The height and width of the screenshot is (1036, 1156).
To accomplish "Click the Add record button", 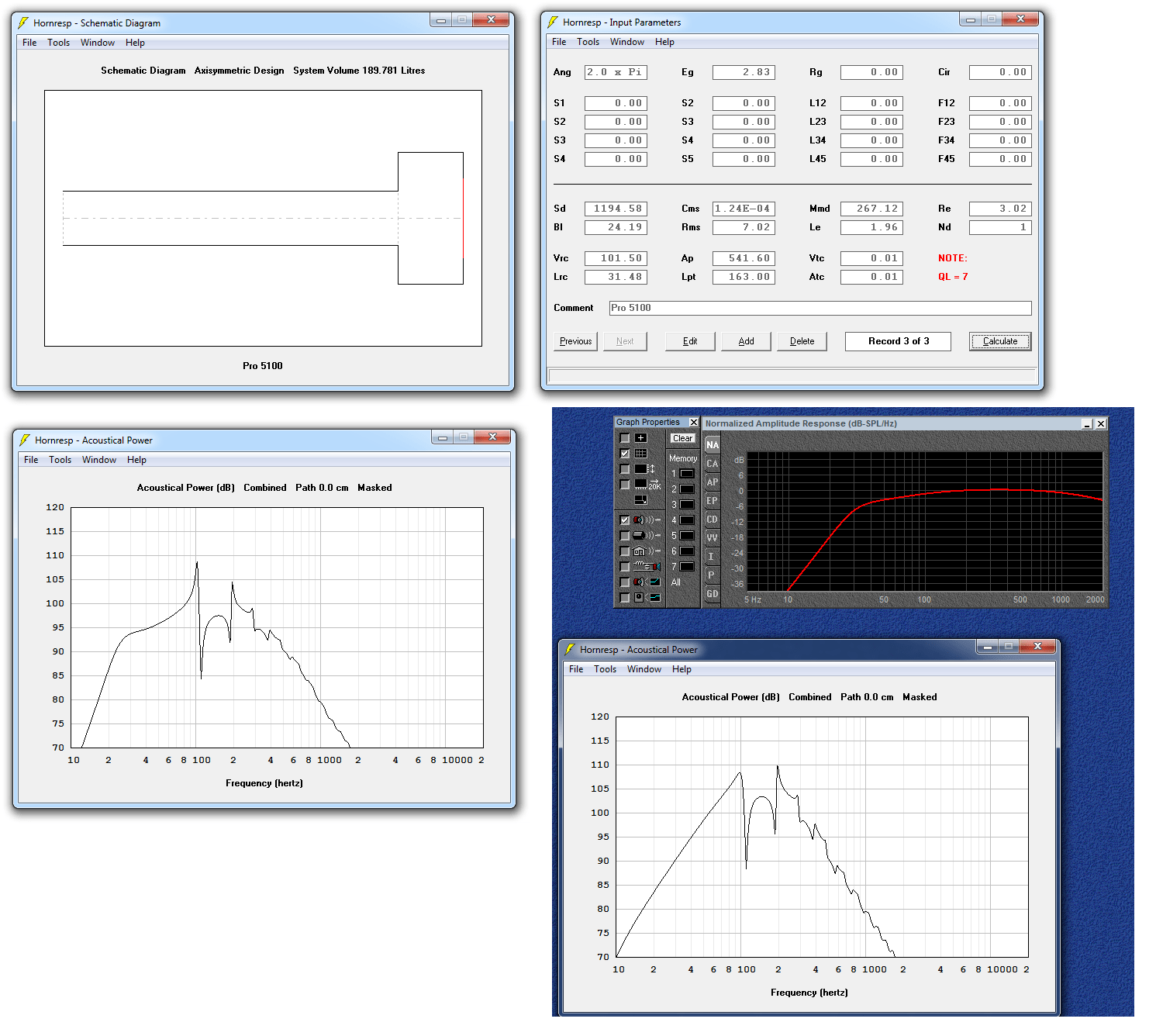I will click(x=746, y=341).
